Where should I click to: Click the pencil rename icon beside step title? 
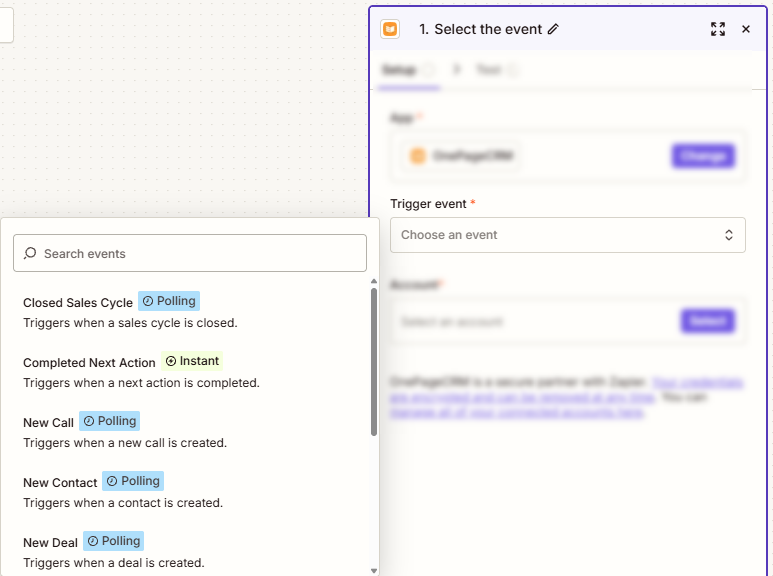[553, 29]
